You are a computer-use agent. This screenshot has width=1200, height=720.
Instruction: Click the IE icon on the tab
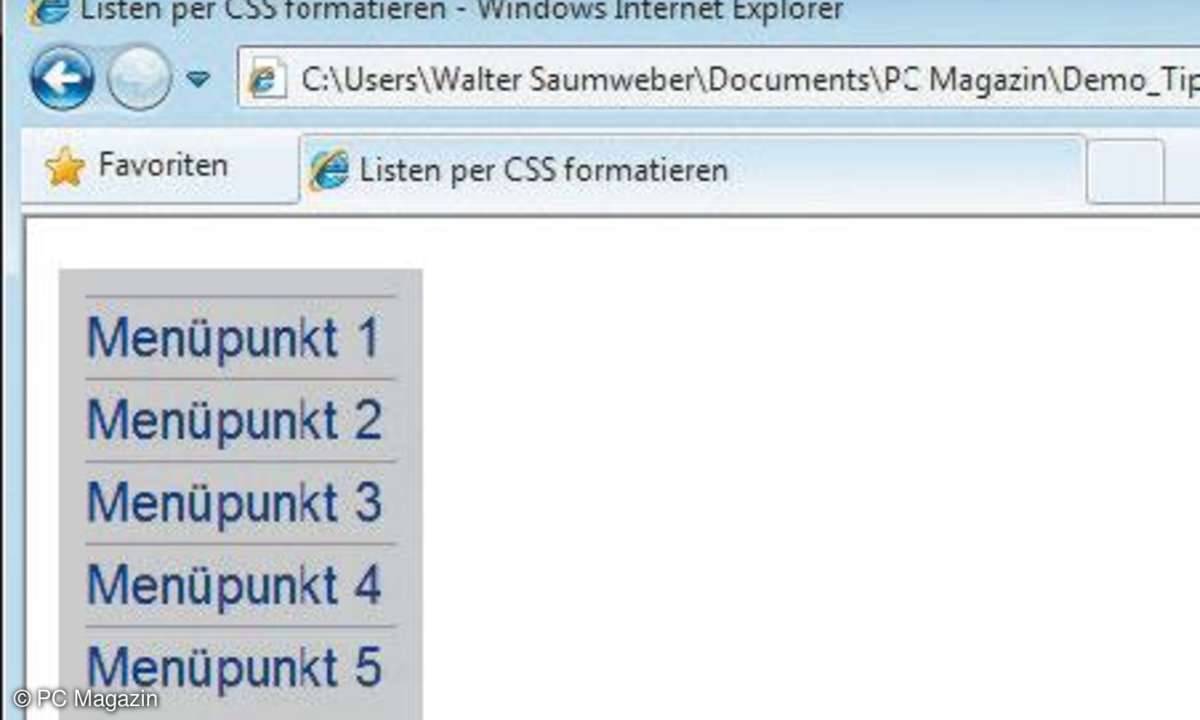tap(329, 170)
